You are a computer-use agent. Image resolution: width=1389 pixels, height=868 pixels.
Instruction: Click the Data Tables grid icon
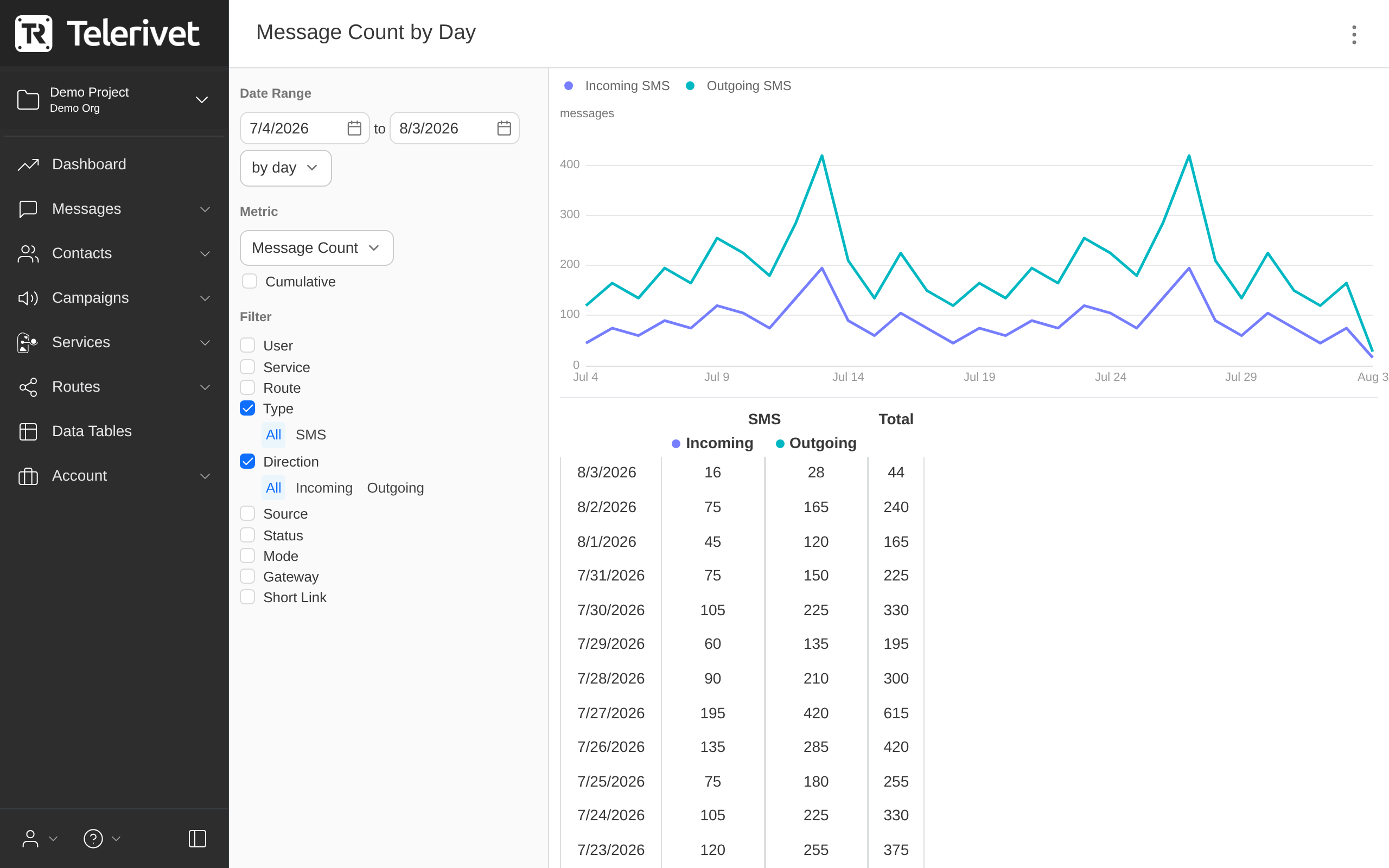[x=28, y=432]
